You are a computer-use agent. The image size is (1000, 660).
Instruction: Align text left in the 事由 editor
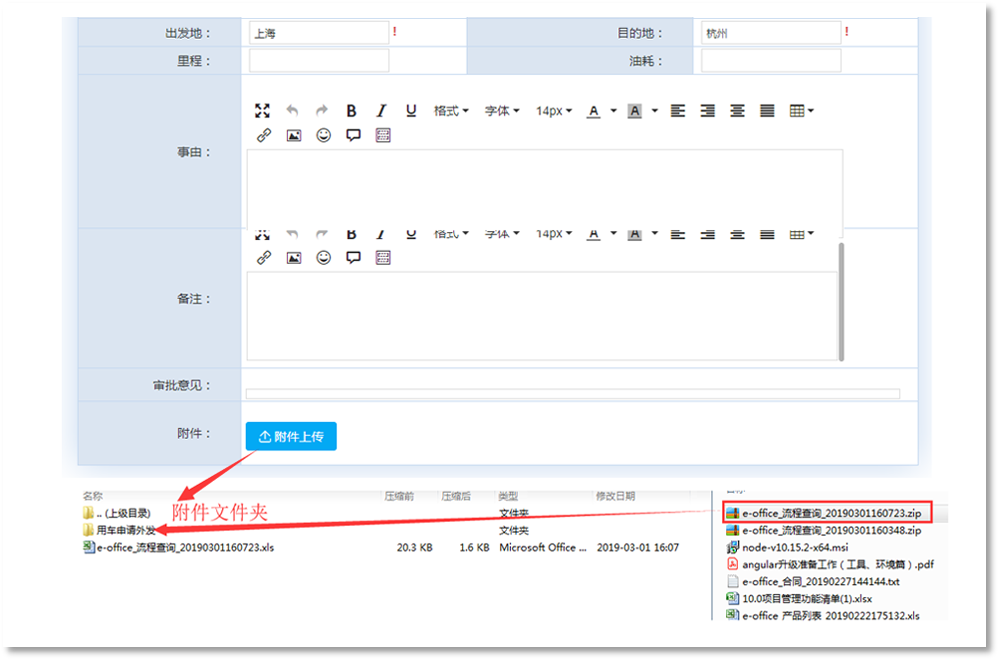pyautogui.click(x=677, y=111)
